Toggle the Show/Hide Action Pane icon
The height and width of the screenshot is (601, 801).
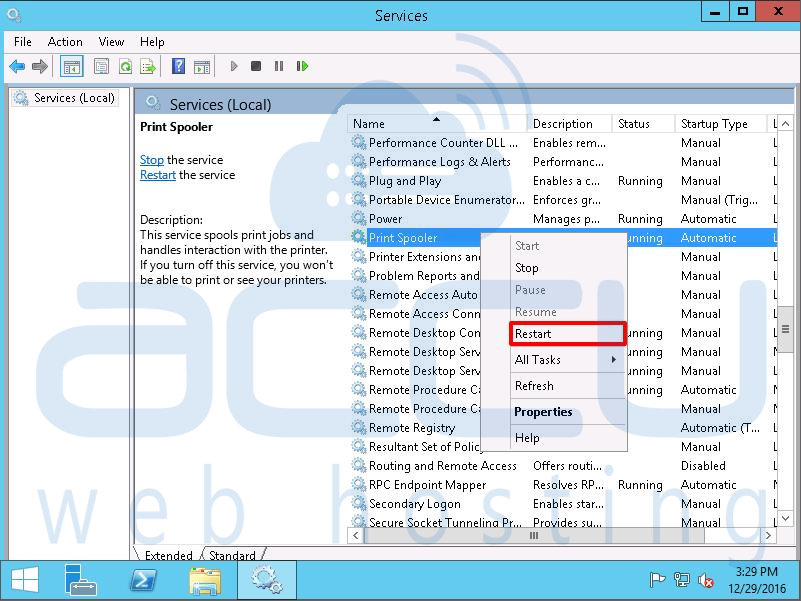pos(202,66)
